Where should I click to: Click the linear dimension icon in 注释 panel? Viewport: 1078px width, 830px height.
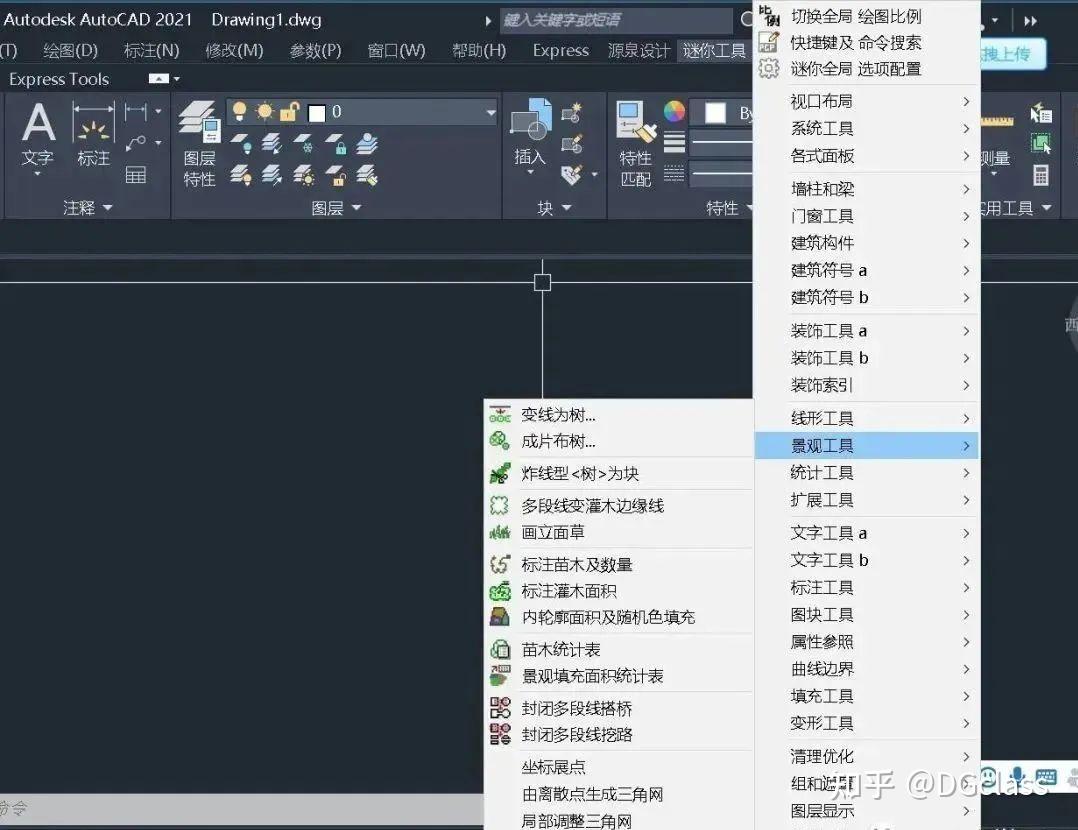[x=135, y=111]
